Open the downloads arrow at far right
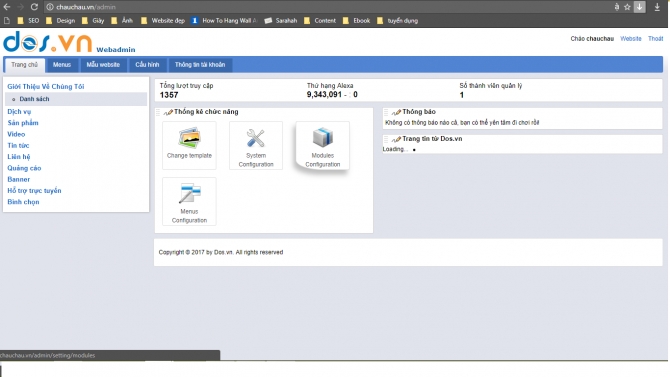This screenshot has width=670, height=377. coord(657,7)
